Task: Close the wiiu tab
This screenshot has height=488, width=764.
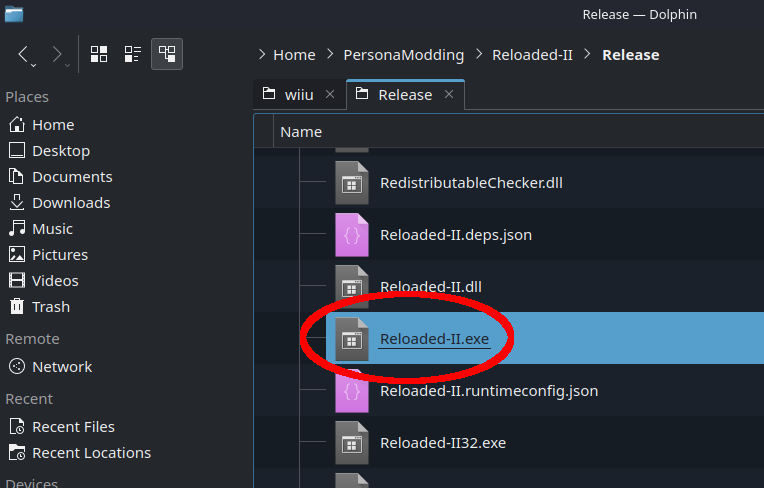Action: point(330,94)
